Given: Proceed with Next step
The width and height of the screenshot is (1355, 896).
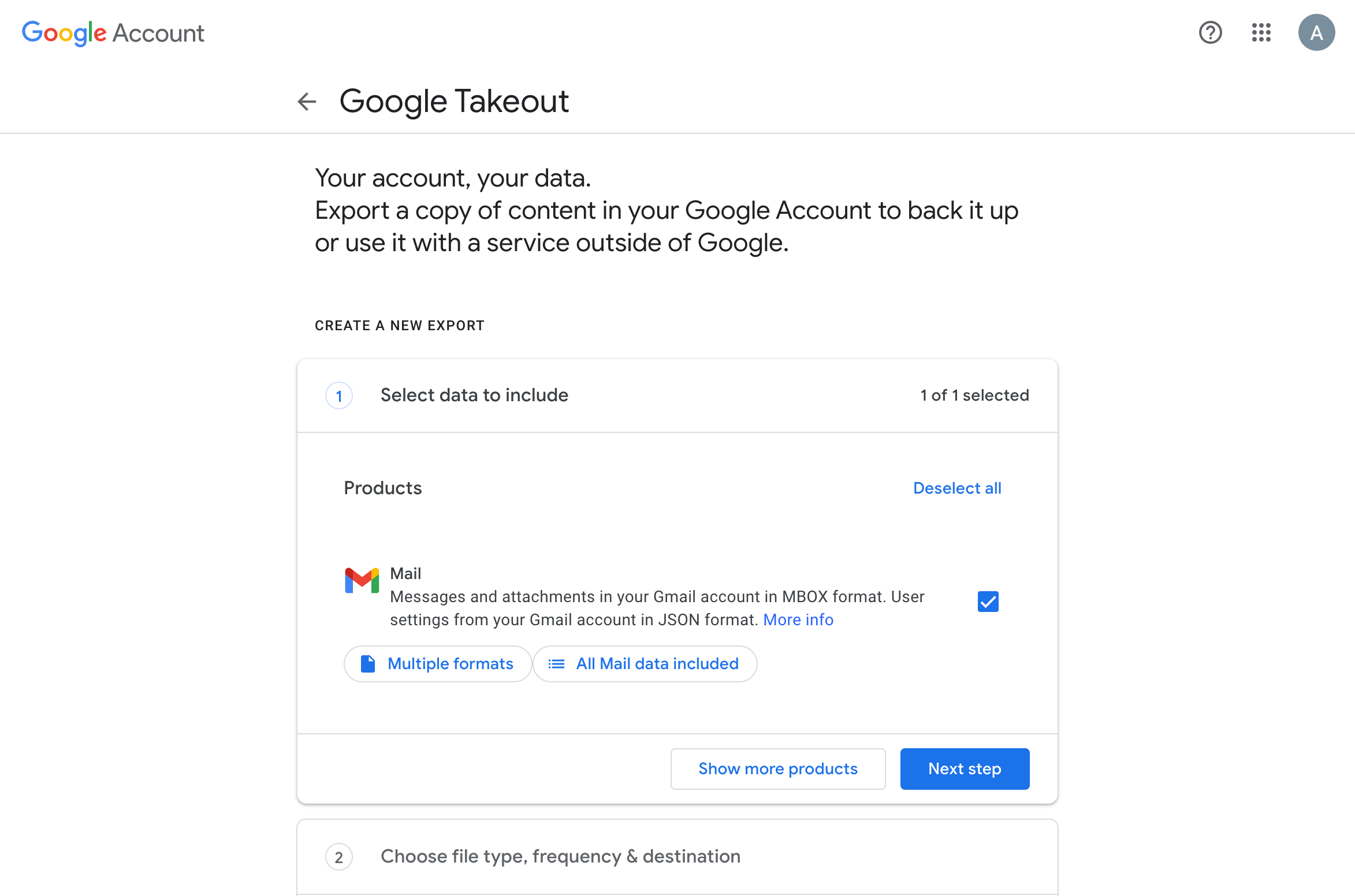Looking at the screenshot, I should (x=965, y=768).
